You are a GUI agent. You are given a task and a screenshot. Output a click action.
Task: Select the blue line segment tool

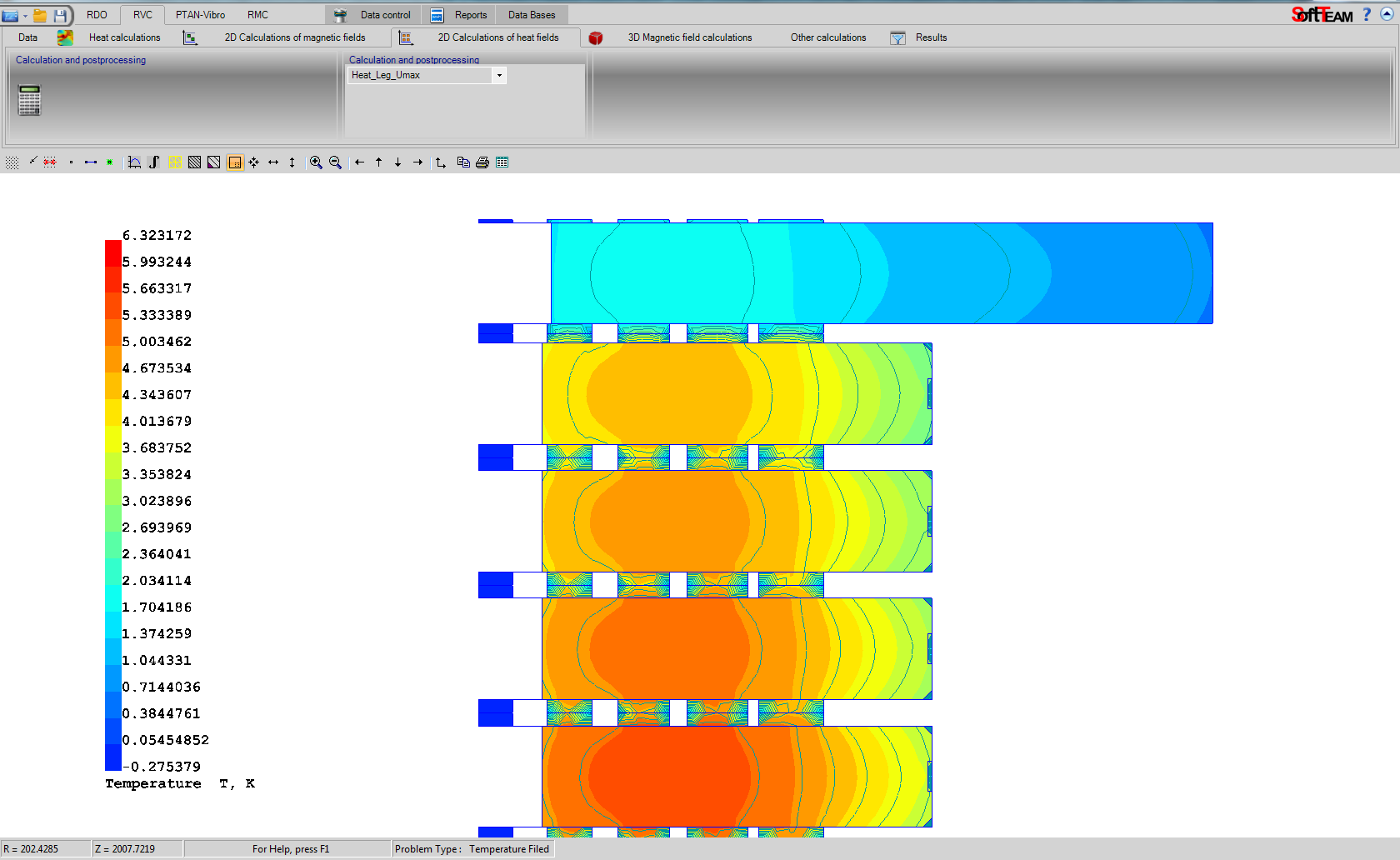coord(91,162)
